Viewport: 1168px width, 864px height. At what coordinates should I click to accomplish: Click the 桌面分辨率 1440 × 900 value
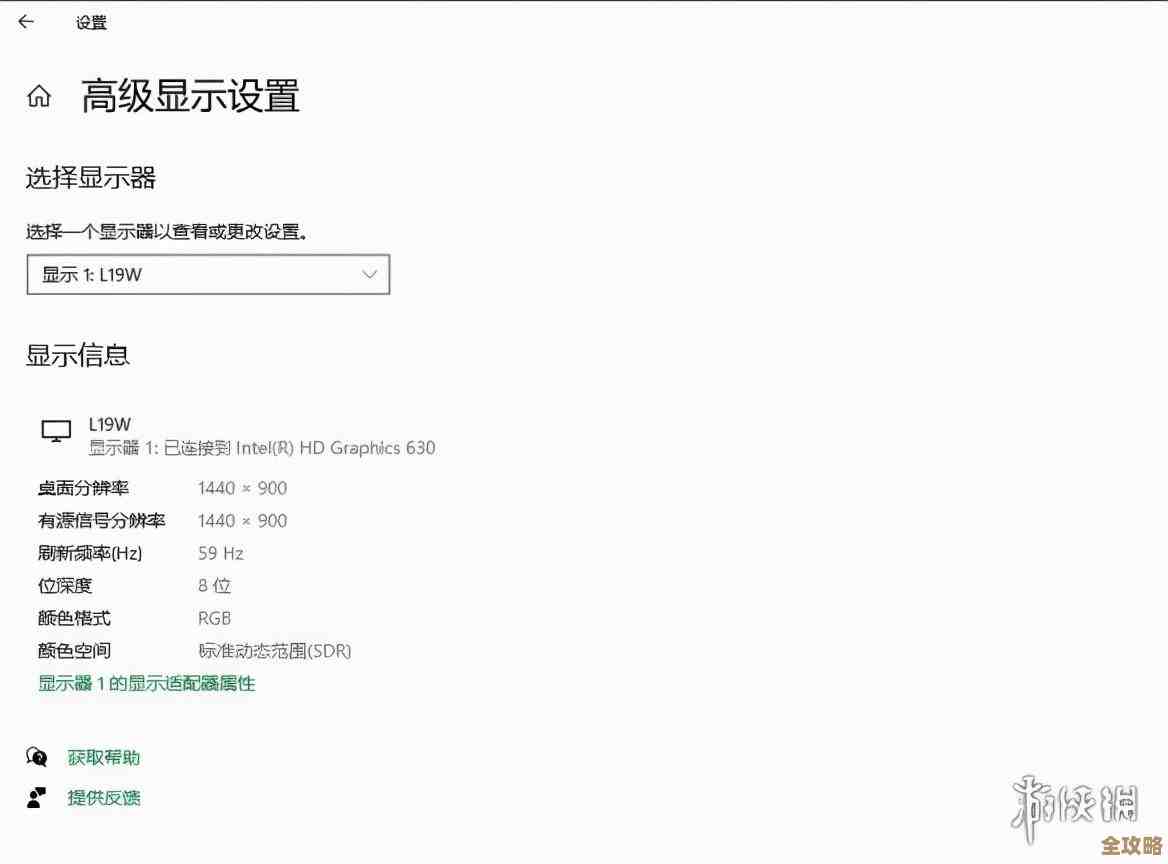[x=243, y=488]
